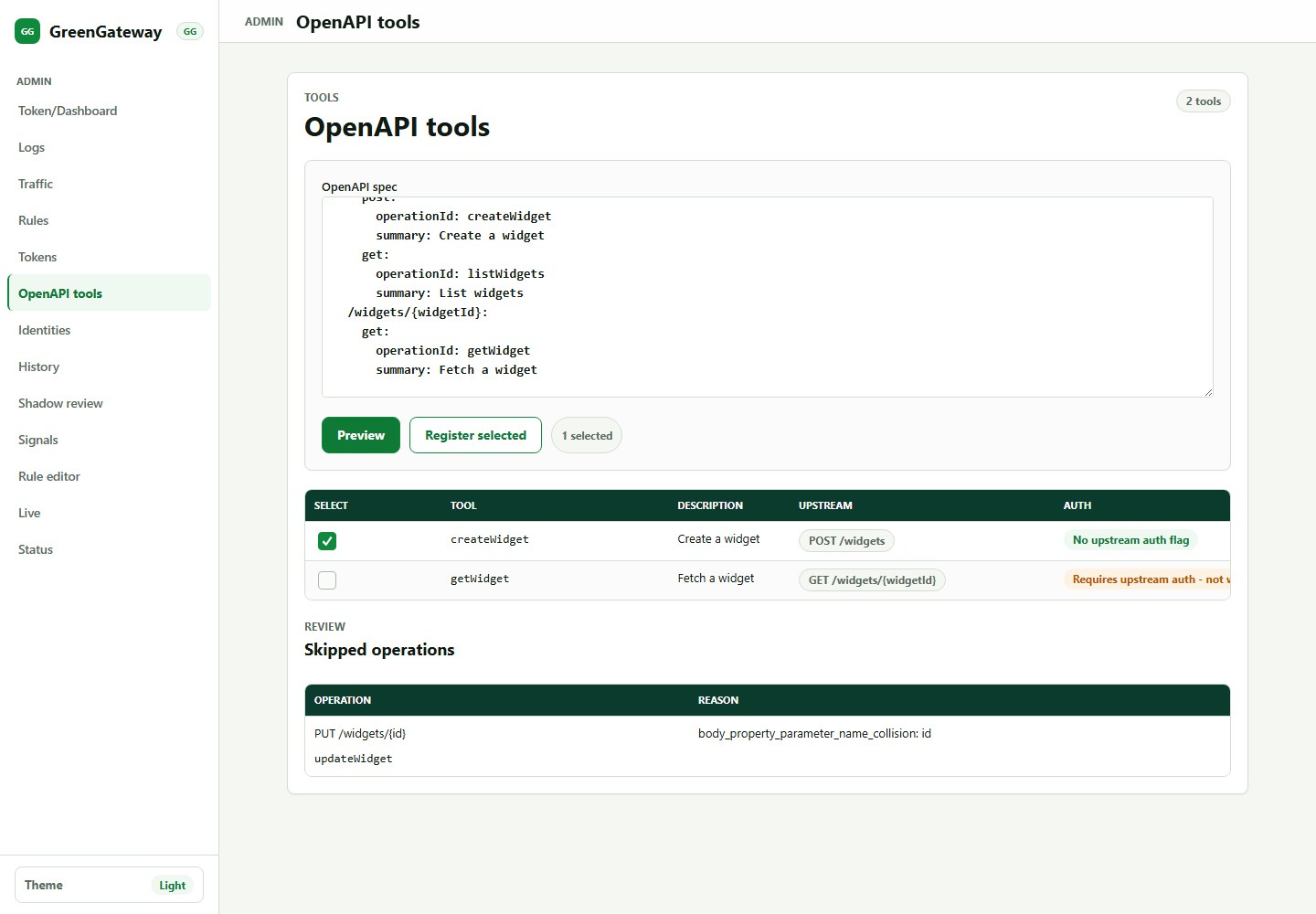Viewport: 1316px width, 914px height.
Task: Click the REASON column header
Action: click(718, 700)
